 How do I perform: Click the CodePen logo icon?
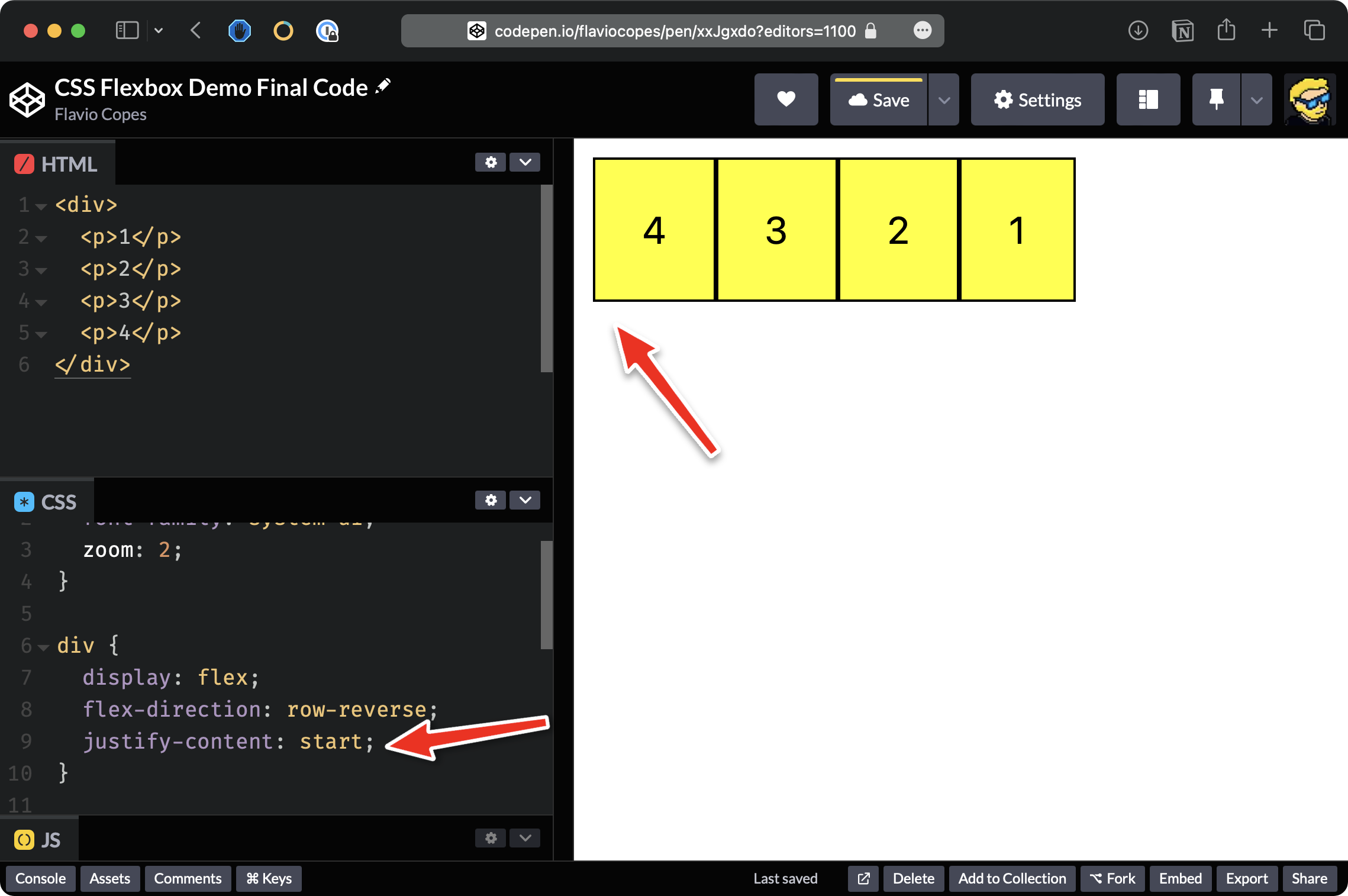tap(27, 99)
